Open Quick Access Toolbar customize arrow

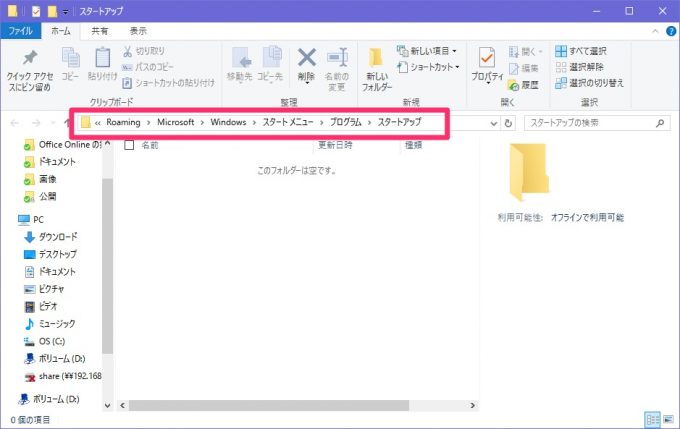click(65, 12)
